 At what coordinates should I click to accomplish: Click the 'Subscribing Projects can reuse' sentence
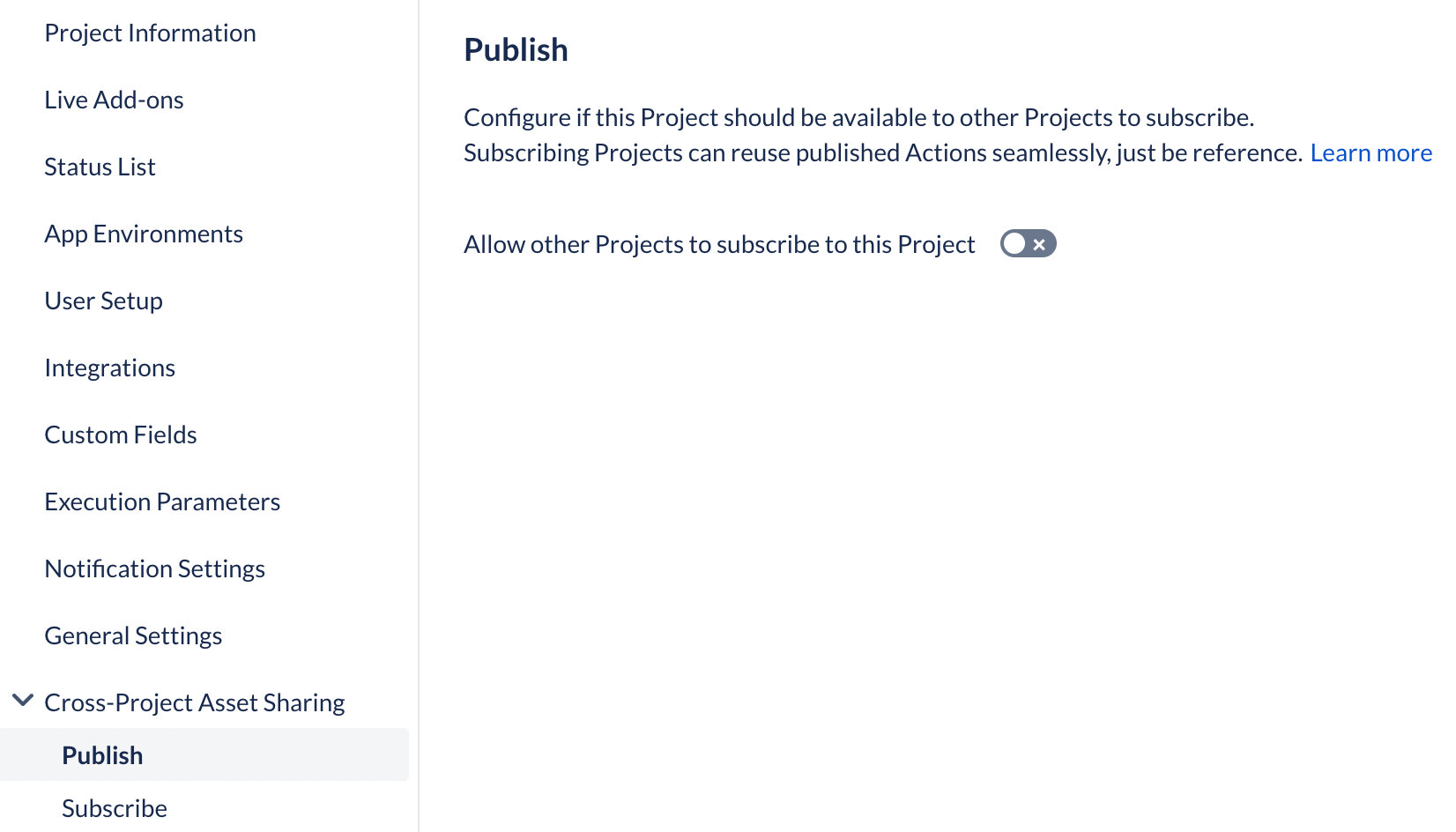[x=882, y=153]
